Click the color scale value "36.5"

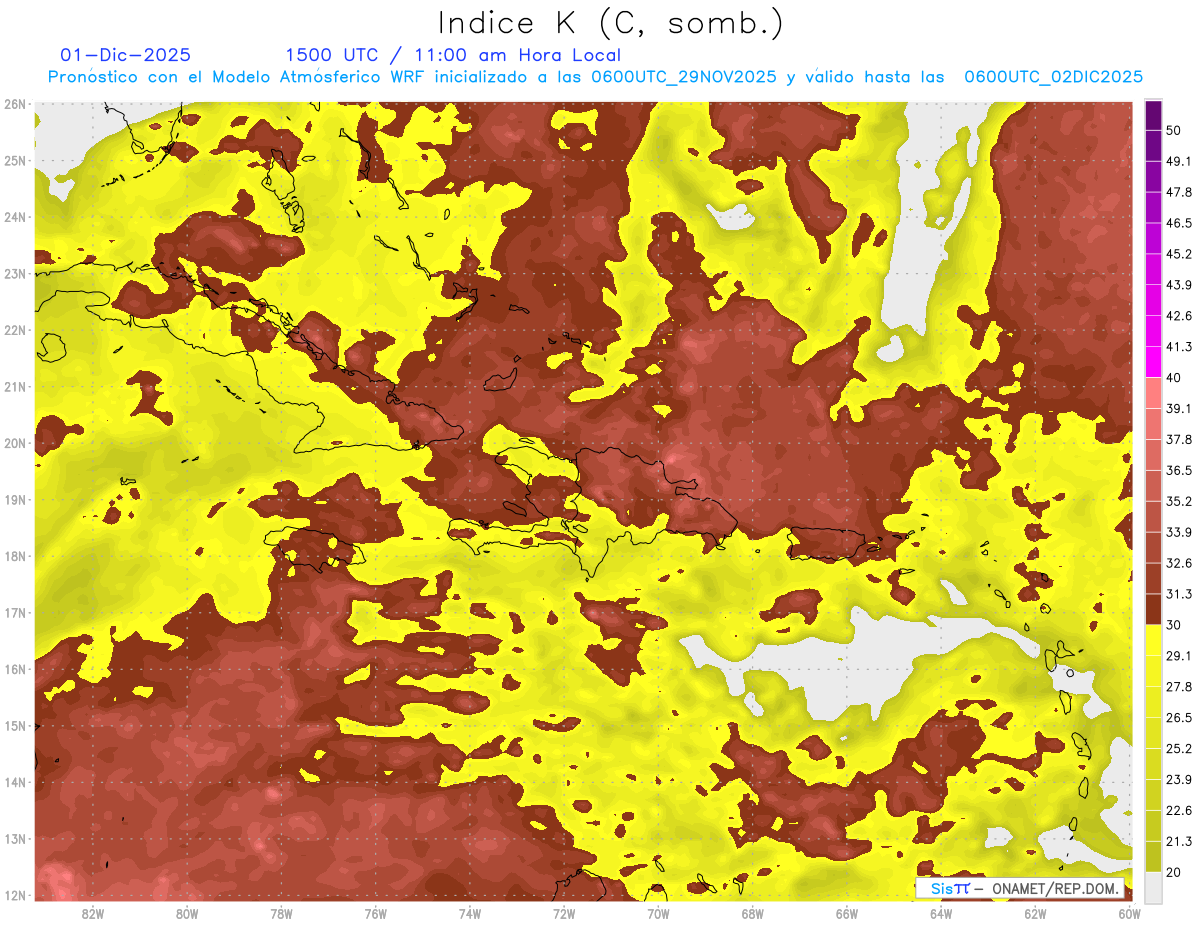pos(1179,470)
